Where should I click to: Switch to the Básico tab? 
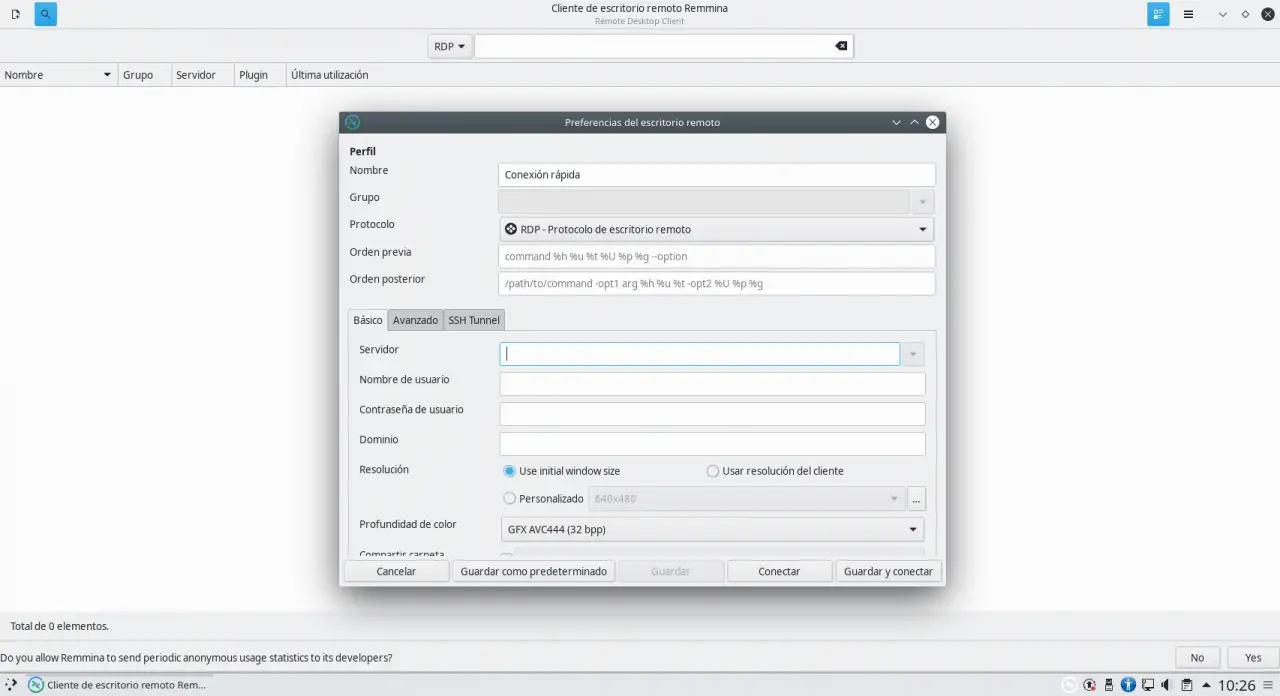368,320
